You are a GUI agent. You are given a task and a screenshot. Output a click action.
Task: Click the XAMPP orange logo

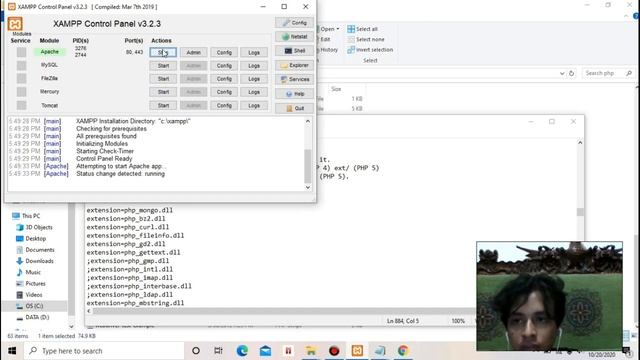coord(15,24)
